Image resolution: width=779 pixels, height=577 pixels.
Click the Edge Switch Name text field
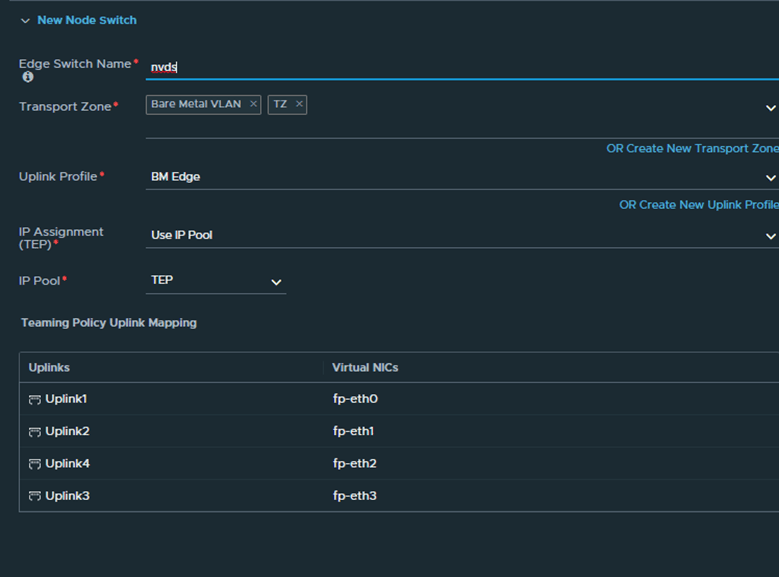click(x=460, y=67)
